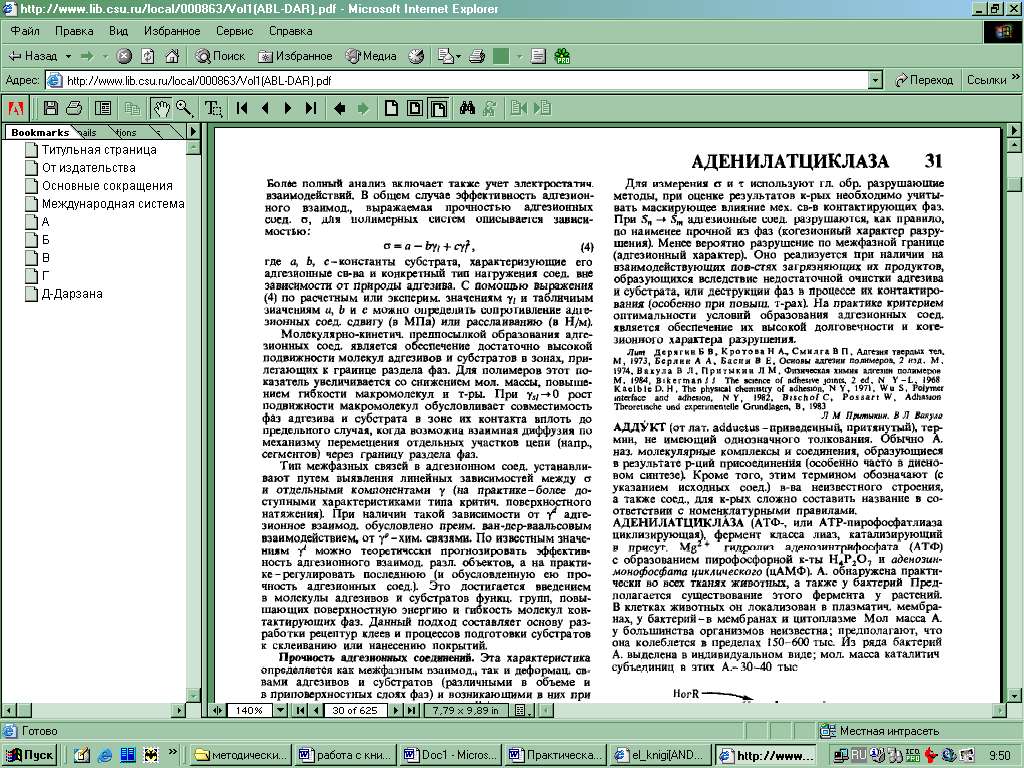The height and width of the screenshot is (768, 1024).
Task: Go to next page in Acrobat toolbar
Action: 288,108
